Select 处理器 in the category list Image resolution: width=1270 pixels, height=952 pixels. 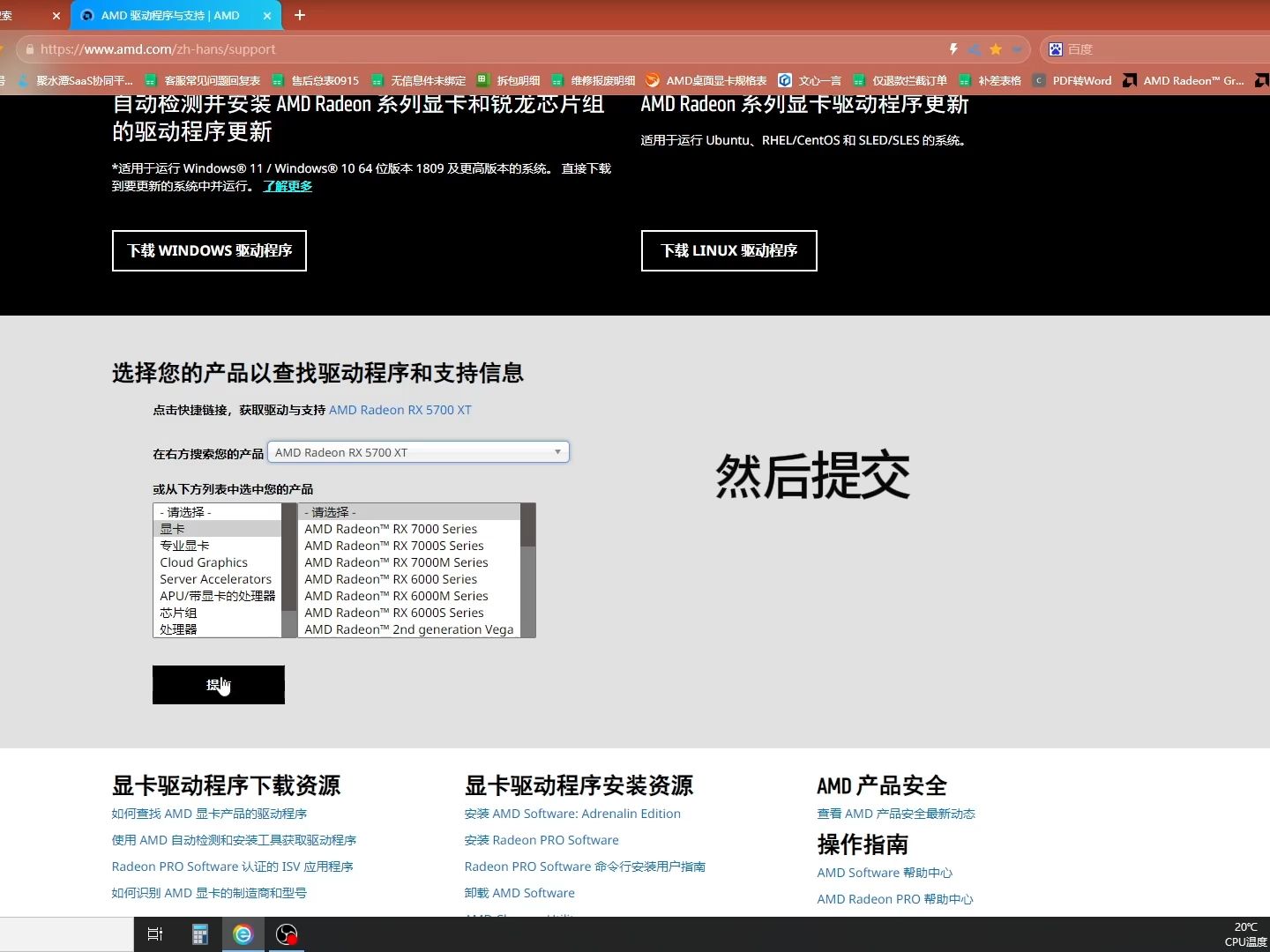coord(217,629)
